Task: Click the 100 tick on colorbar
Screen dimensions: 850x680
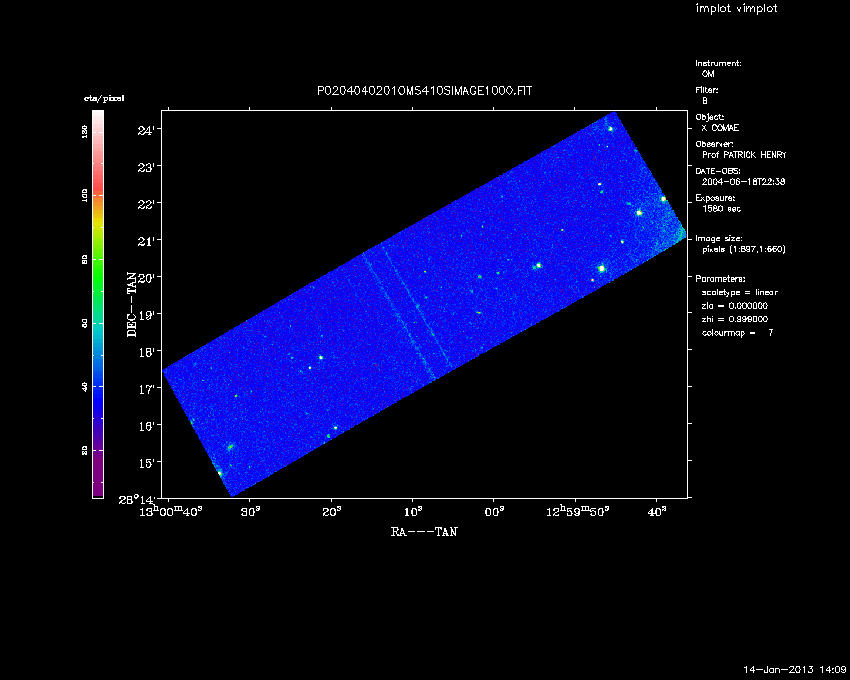Action: pyautogui.click(x=85, y=196)
